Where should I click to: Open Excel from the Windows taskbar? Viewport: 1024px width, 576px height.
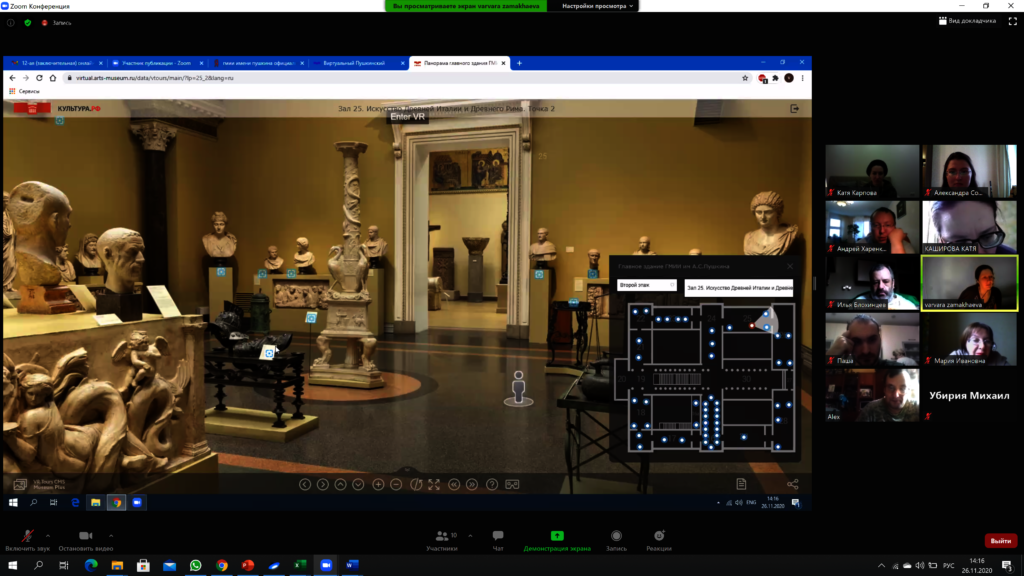pyautogui.click(x=300, y=565)
